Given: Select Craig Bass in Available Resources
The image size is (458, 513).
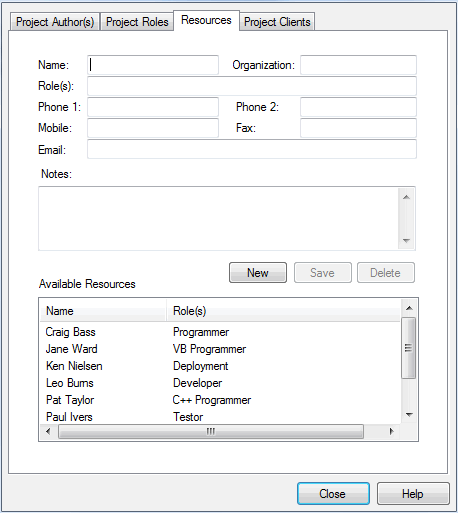Looking at the screenshot, I should pos(220,332).
